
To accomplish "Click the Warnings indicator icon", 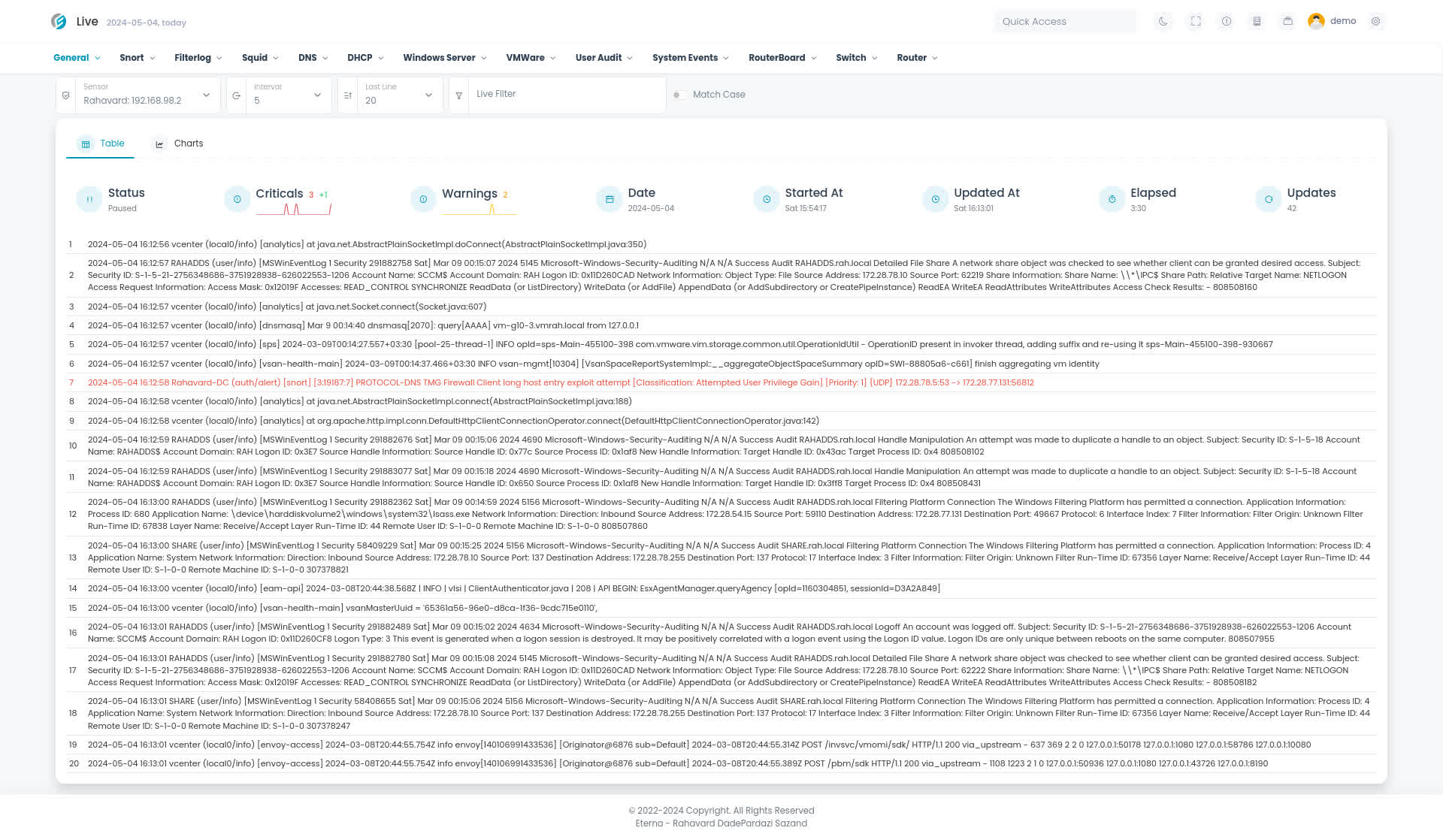I will point(423,199).
